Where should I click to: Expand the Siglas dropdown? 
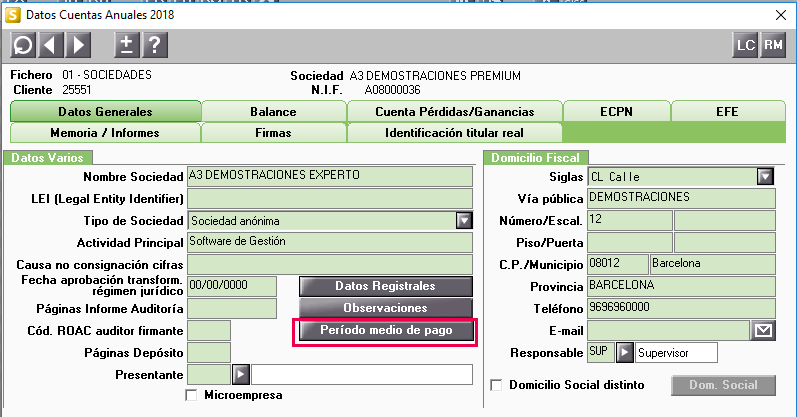tap(765, 176)
